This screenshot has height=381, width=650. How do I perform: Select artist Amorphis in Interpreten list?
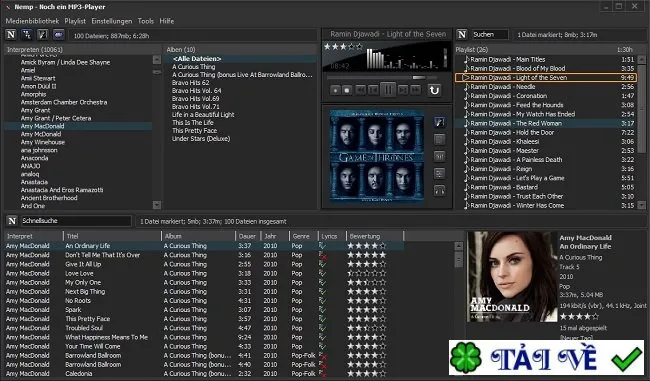pyautogui.click(x=34, y=95)
